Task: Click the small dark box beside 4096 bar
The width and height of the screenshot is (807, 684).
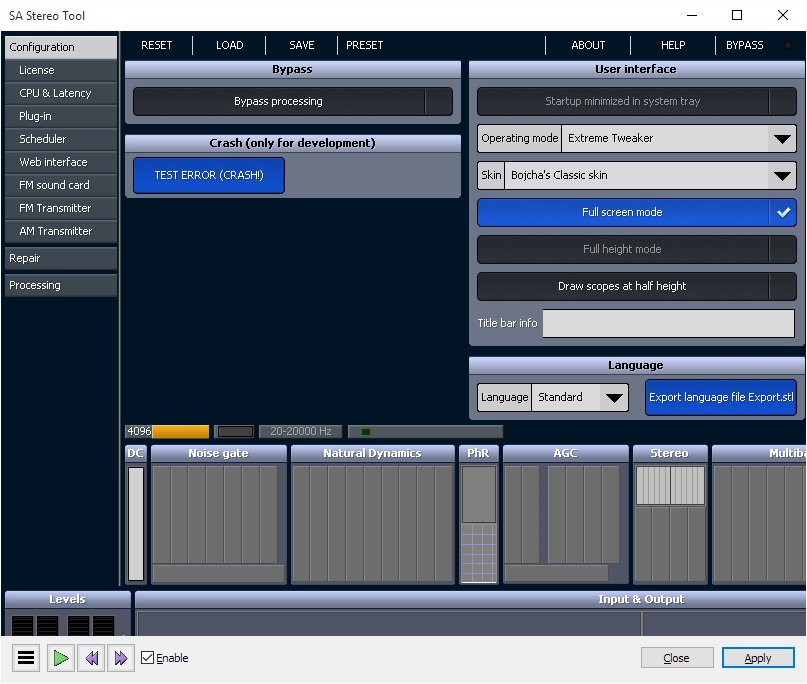Action: pos(235,431)
